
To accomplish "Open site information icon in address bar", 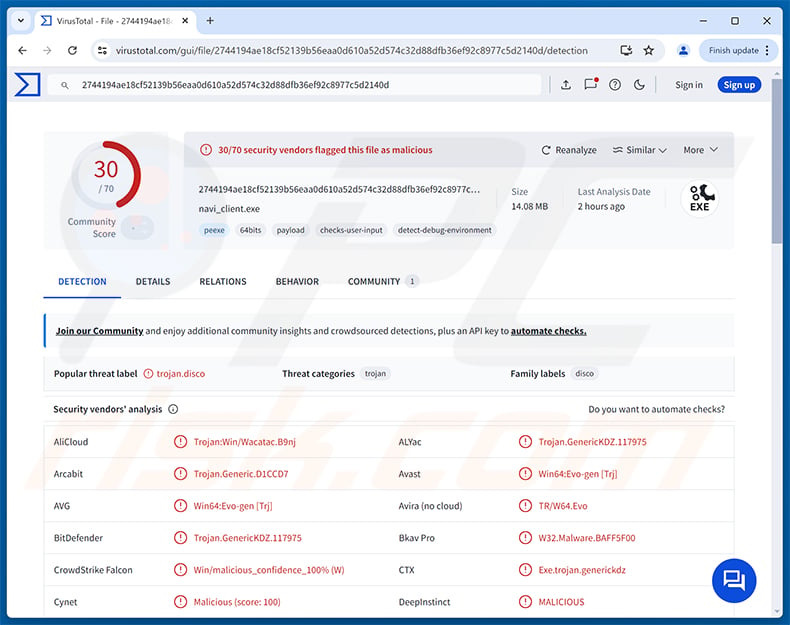I will click(102, 50).
